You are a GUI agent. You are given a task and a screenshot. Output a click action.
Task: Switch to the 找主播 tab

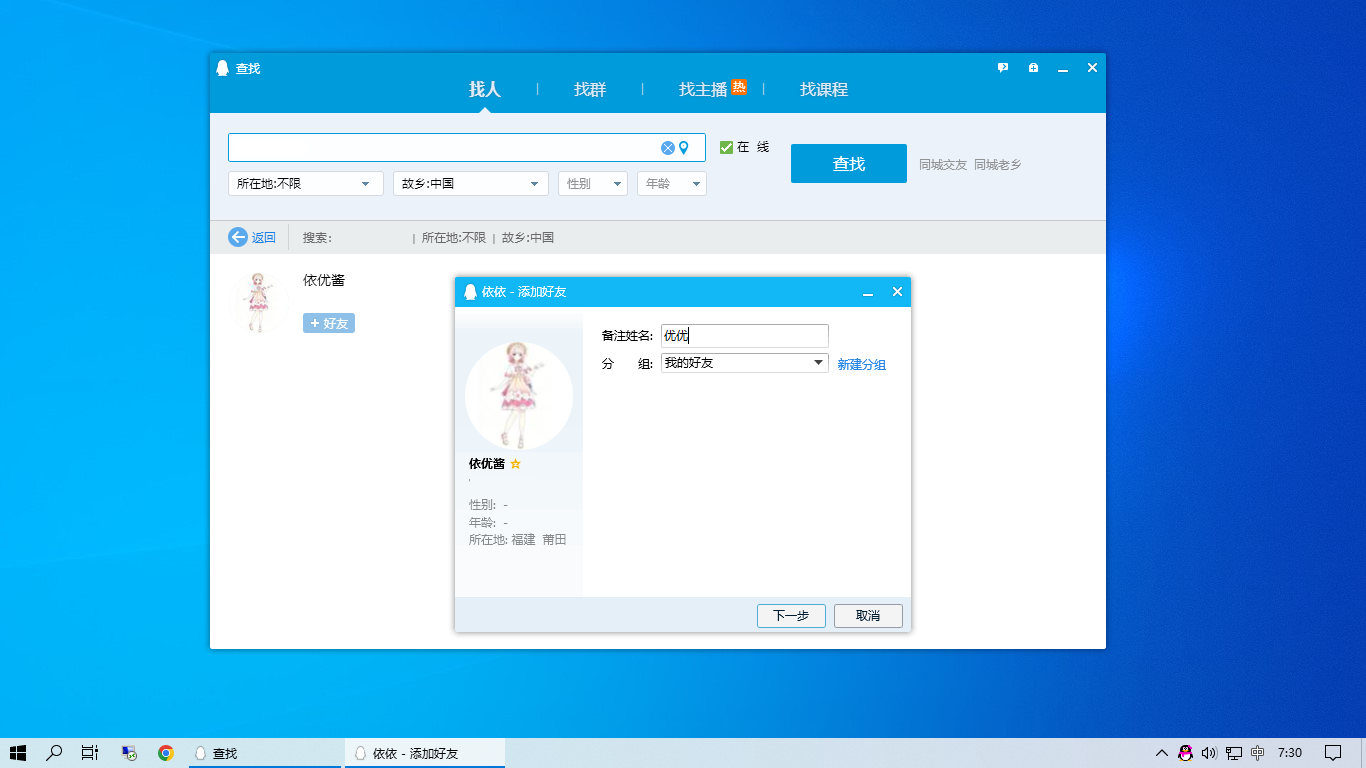[703, 89]
